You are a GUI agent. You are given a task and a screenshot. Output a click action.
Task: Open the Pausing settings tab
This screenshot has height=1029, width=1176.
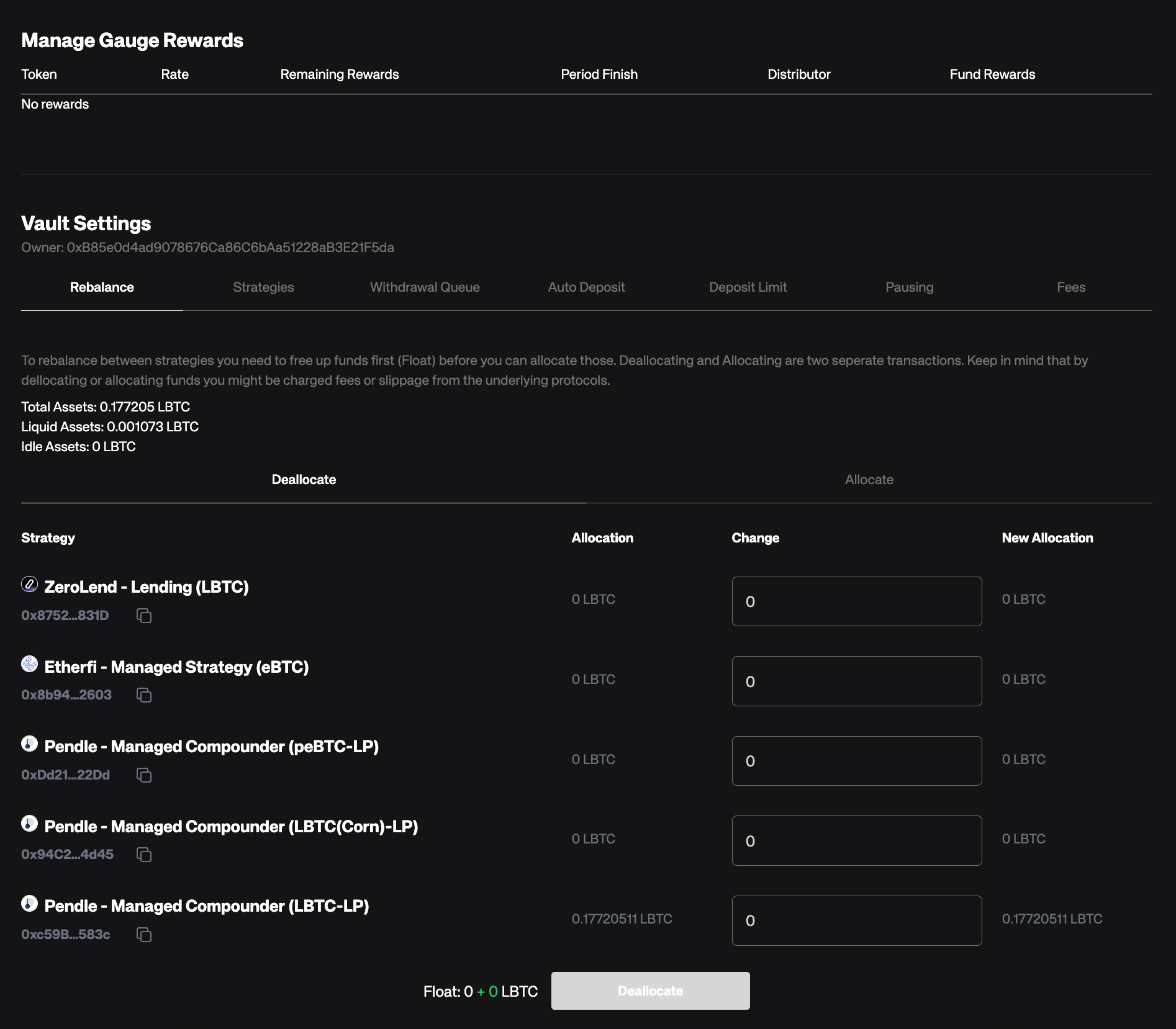click(x=909, y=287)
